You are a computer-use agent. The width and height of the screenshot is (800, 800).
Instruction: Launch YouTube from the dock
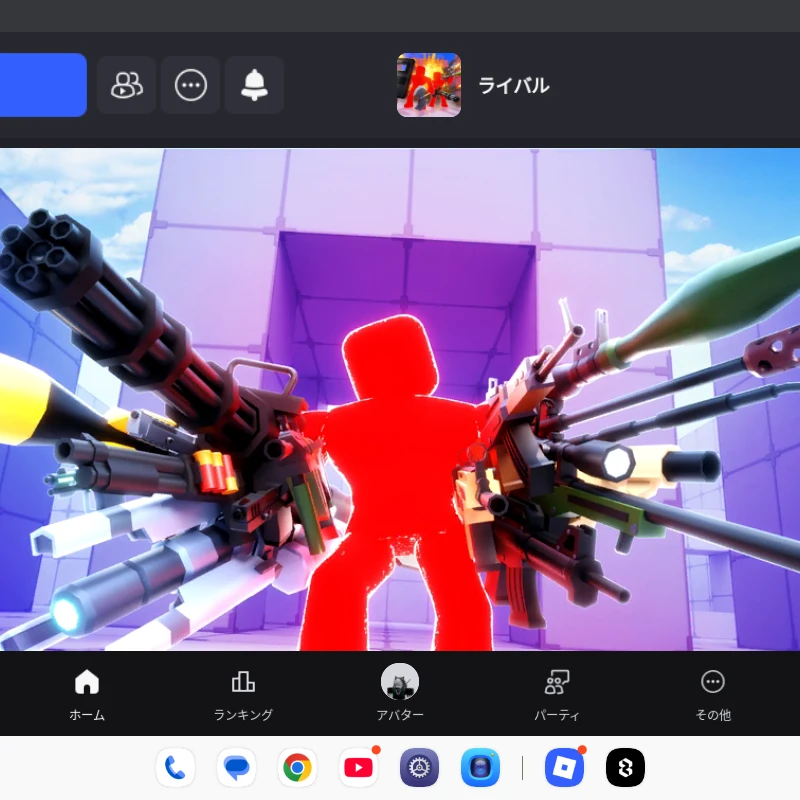(359, 767)
